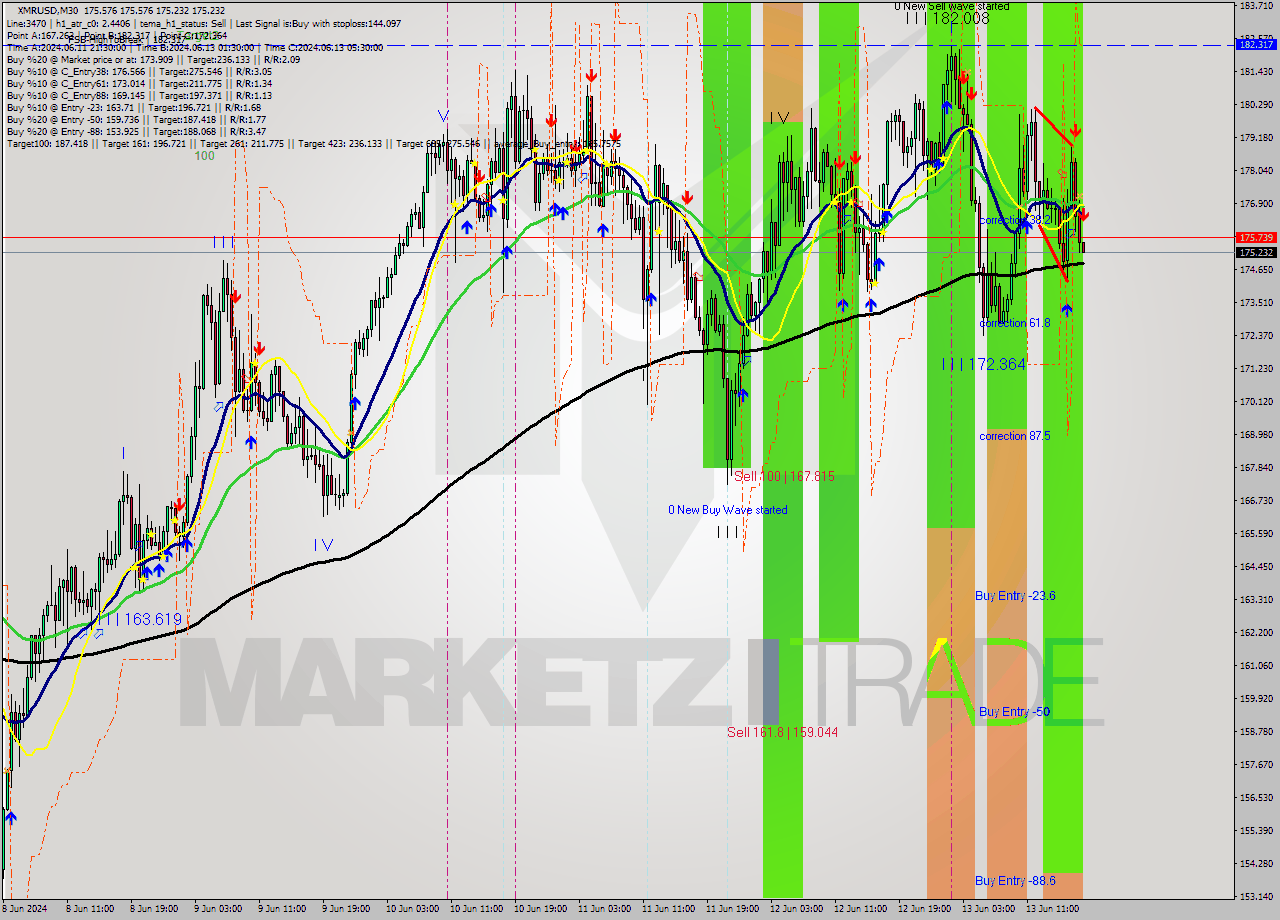
Task: Click the 153.140 price axis value
Action: 1257,896
